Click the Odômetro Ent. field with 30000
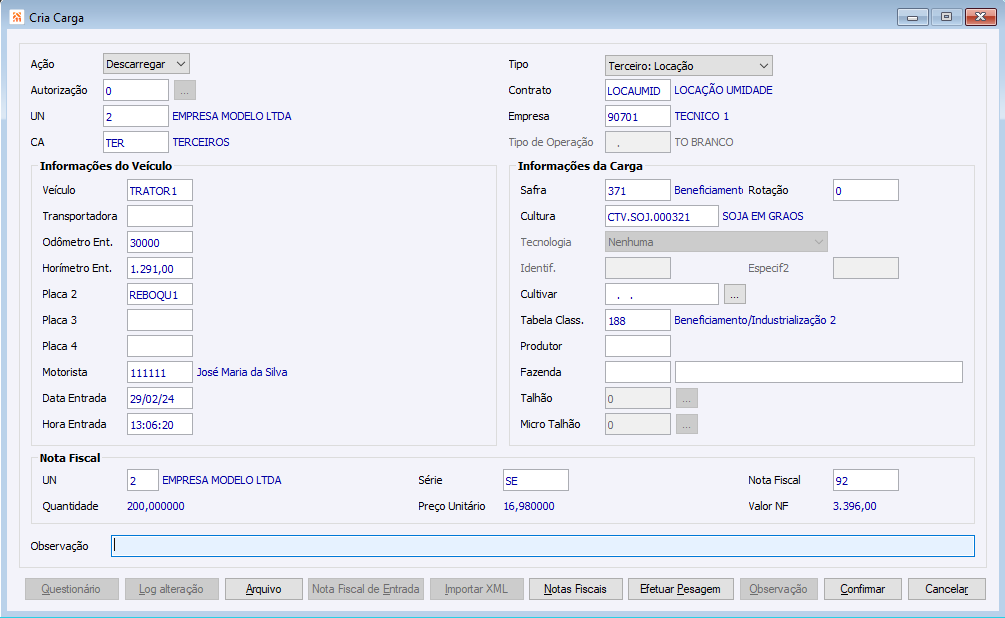This screenshot has width=1005, height=618. (160, 242)
